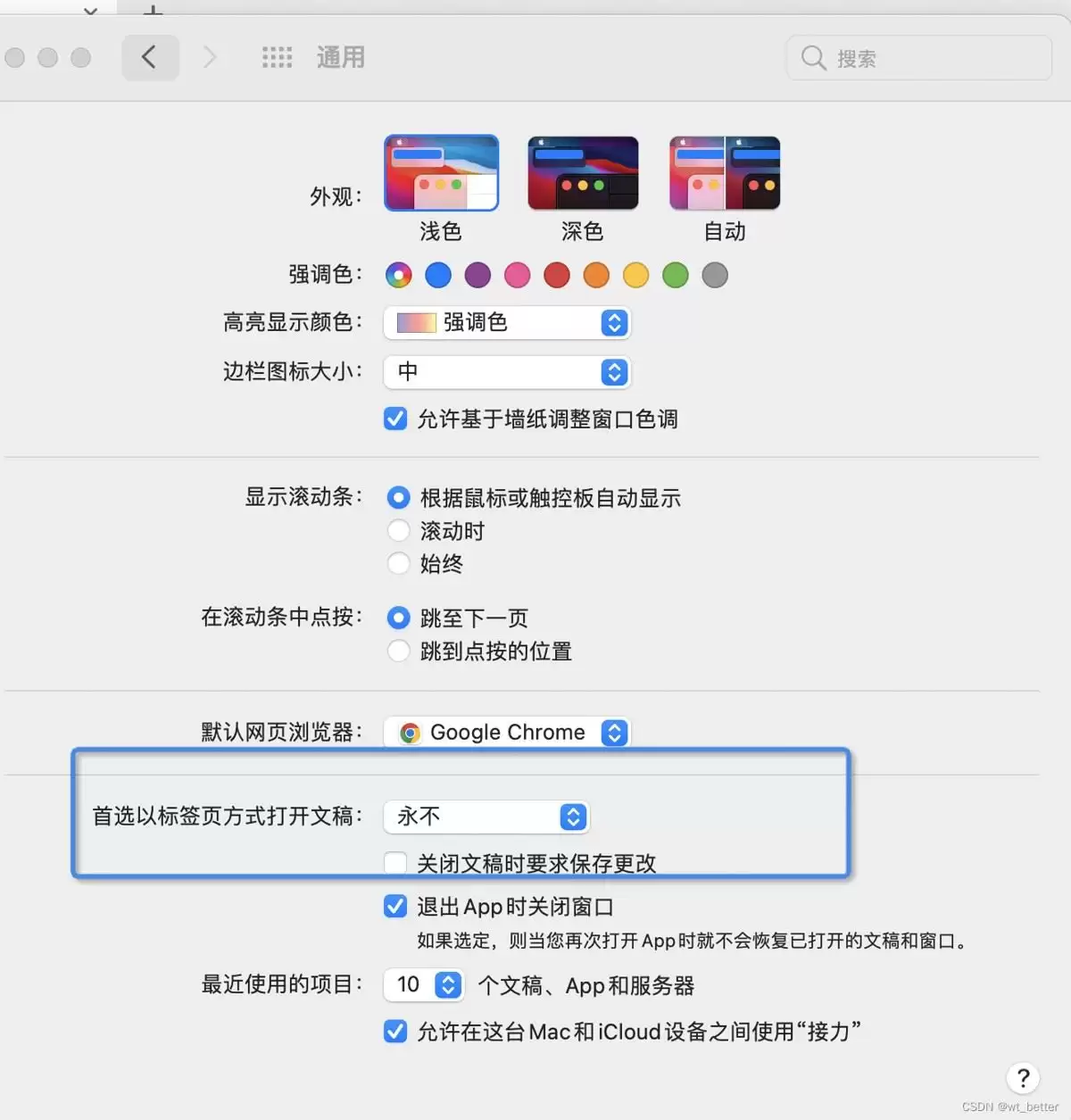This screenshot has height=1120, width=1071.
Task: Click the back navigation arrow
Action: click(x=150, y=56)
